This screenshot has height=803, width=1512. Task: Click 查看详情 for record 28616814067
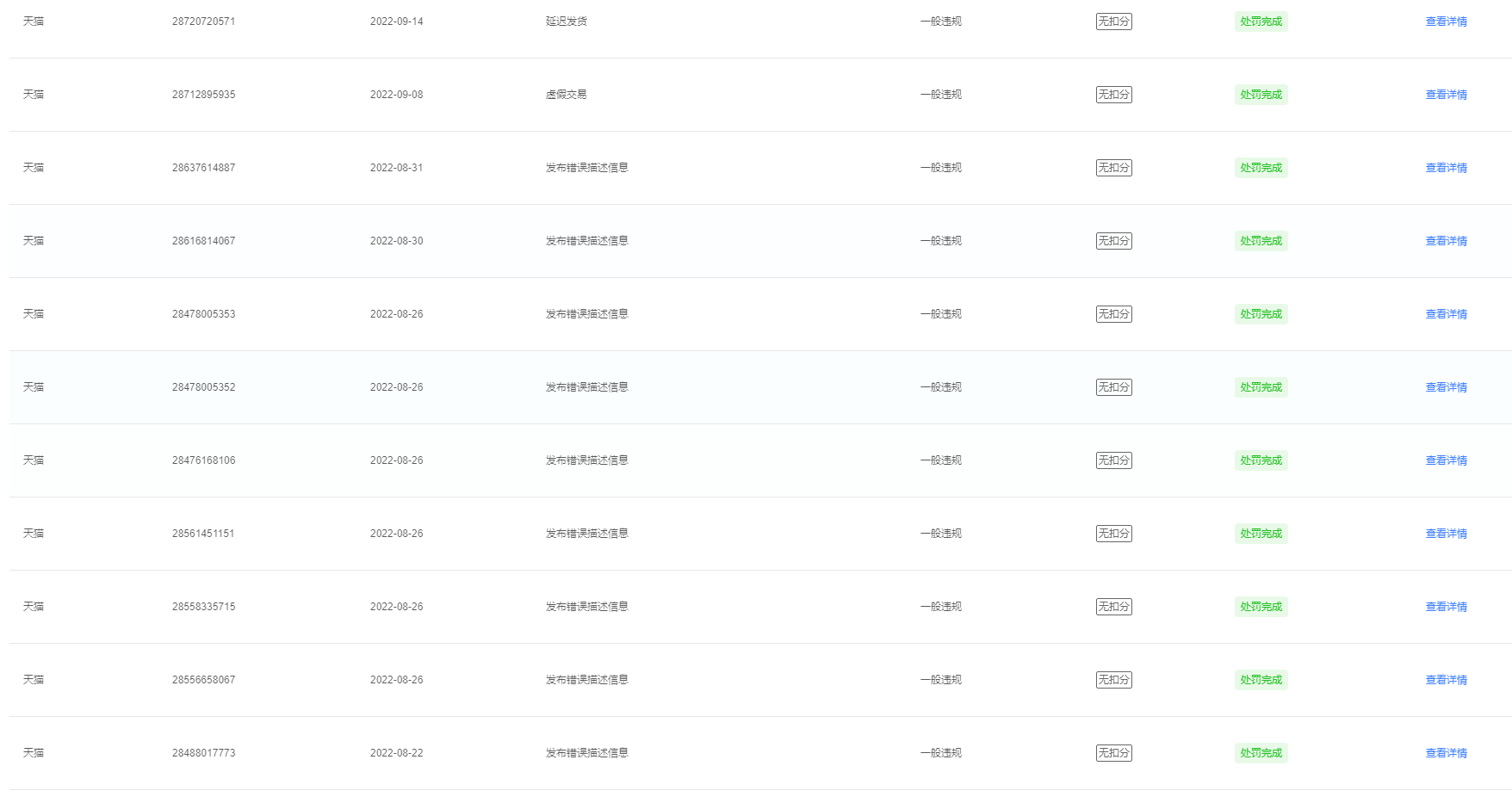1446,241
